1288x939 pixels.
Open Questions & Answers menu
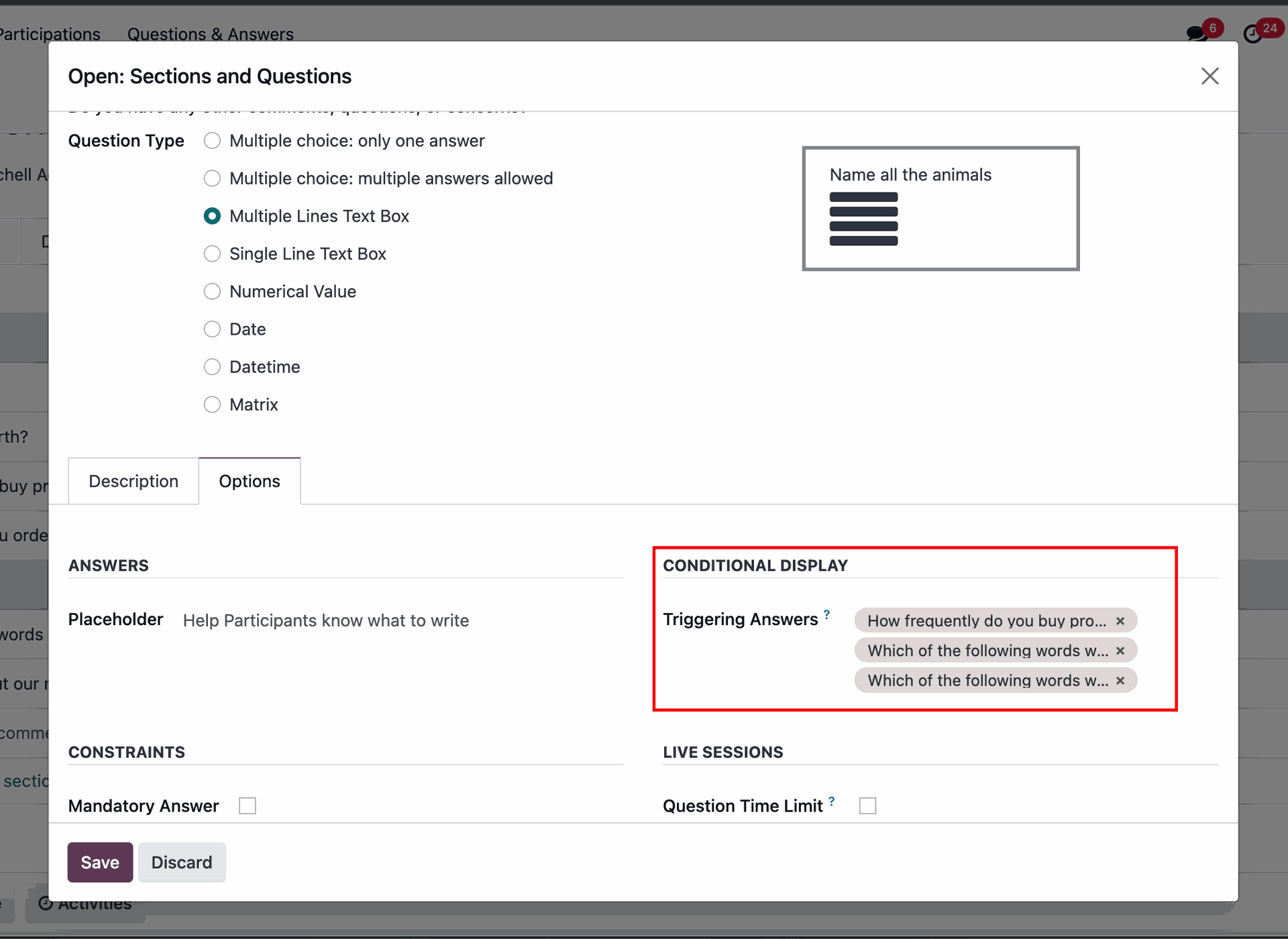pos(211,34)
